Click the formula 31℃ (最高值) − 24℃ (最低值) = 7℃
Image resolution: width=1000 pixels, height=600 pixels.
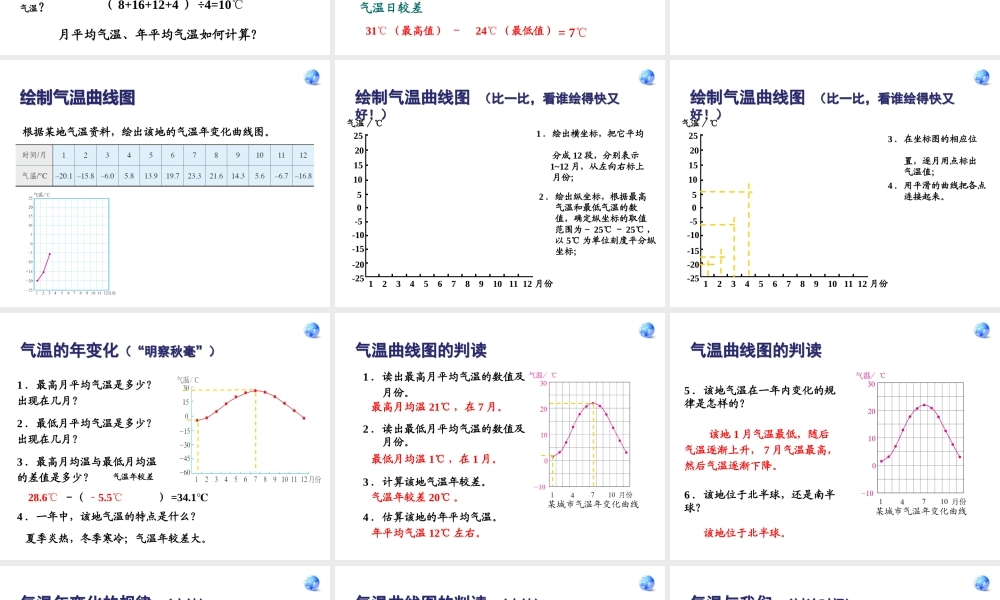coord(476,31)
